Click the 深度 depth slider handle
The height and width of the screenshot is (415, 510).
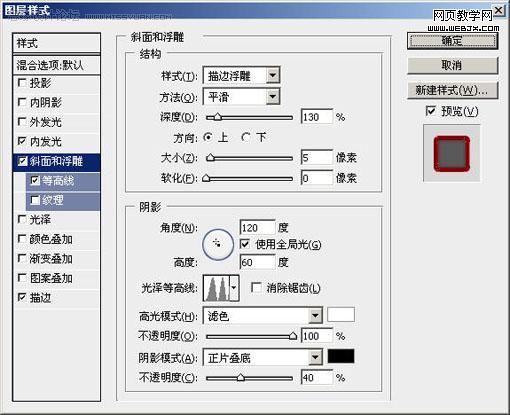tap(217, 117)
